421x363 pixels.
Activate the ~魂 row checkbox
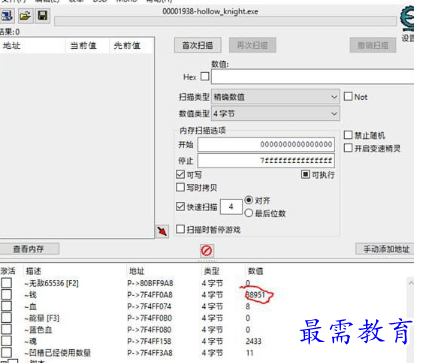tap(6, 341)
